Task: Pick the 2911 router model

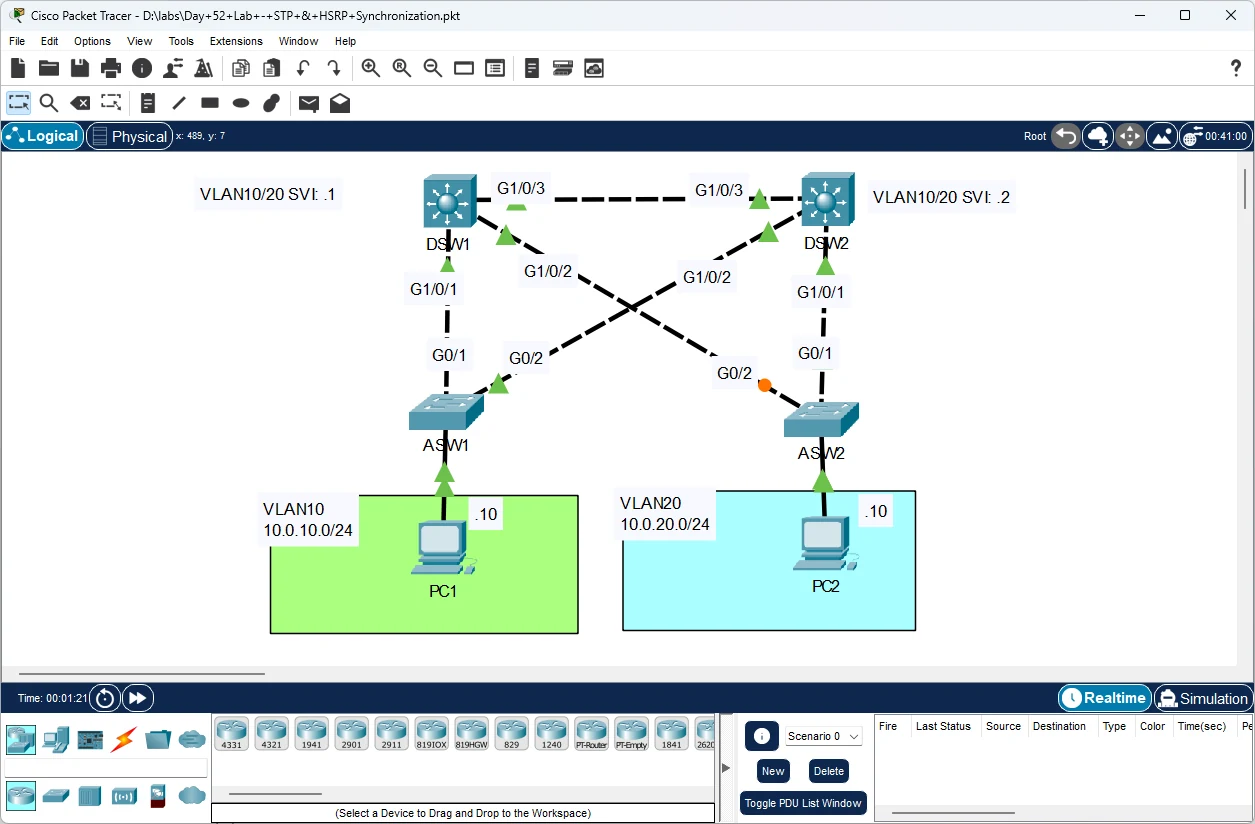Action: [391, 734]
